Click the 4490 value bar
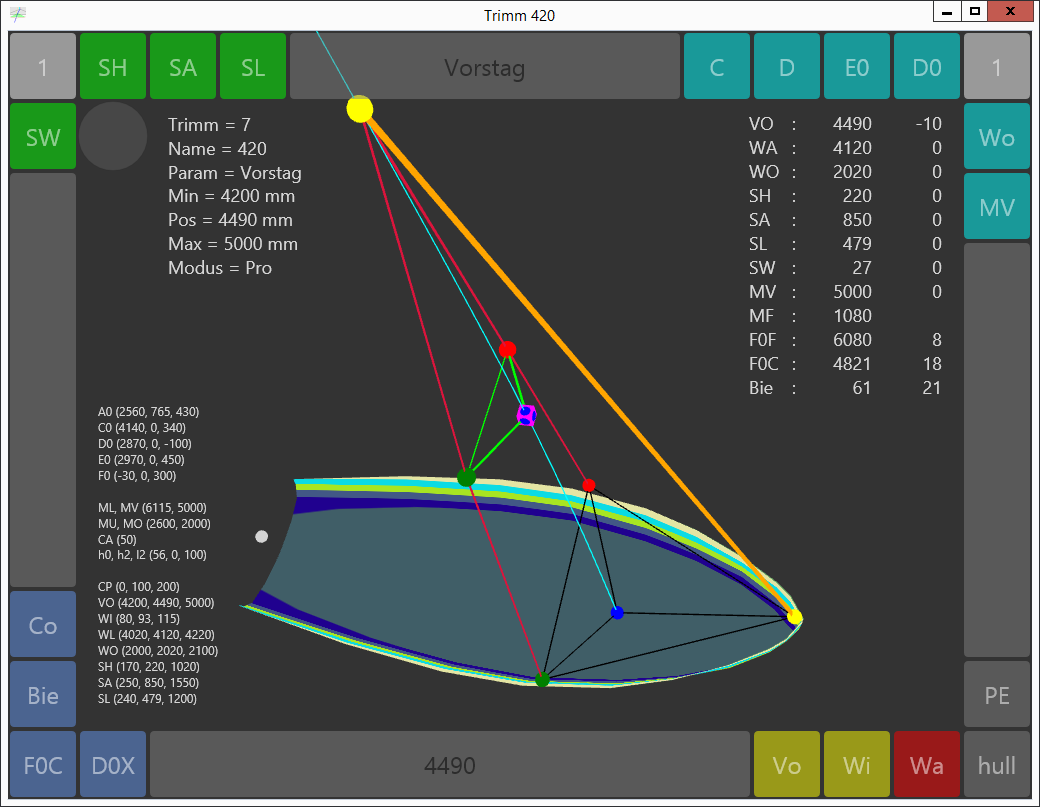 (449, 765)
